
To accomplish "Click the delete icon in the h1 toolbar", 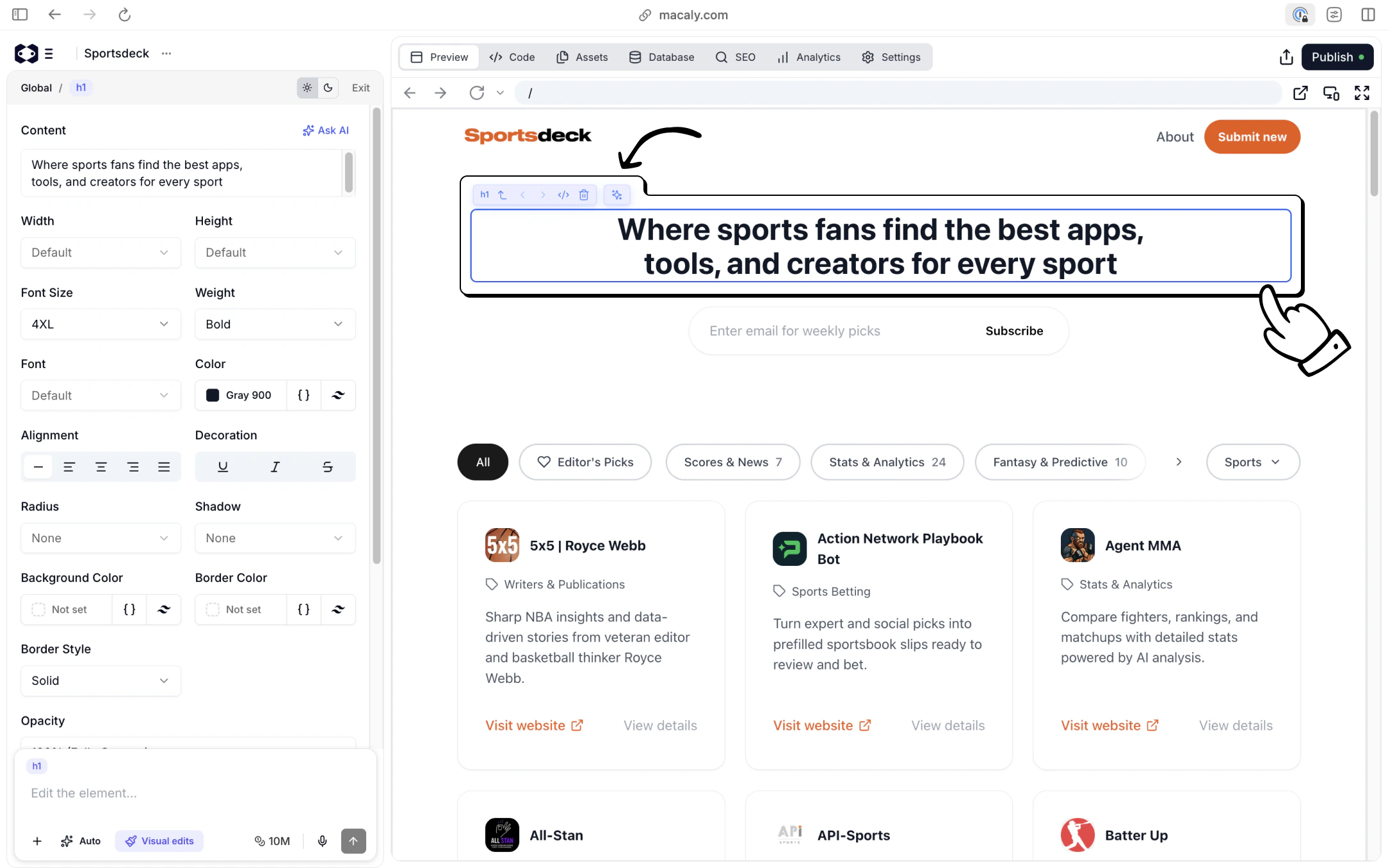I will pos(583,195).
